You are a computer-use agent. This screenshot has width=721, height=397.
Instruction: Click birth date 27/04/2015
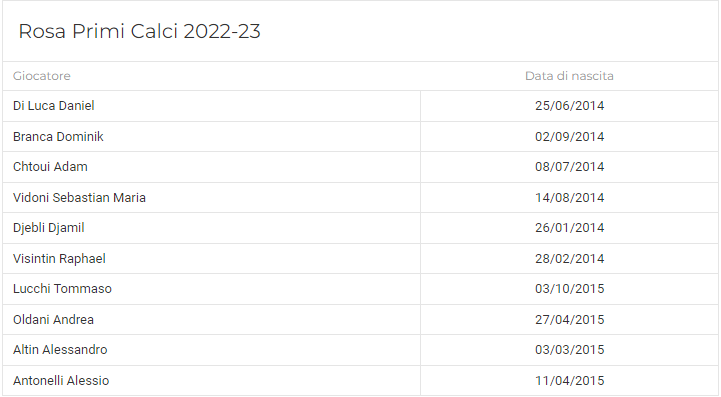[569, 320]
